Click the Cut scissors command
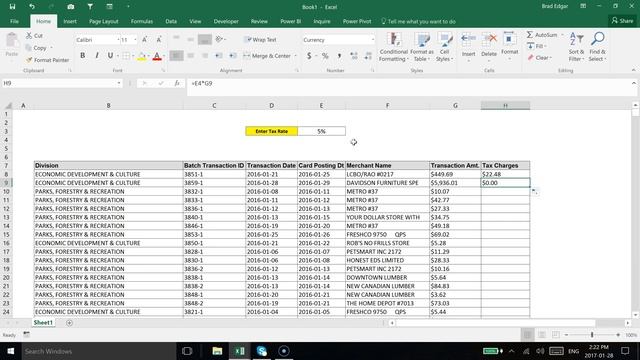 (x=35, y=36)
